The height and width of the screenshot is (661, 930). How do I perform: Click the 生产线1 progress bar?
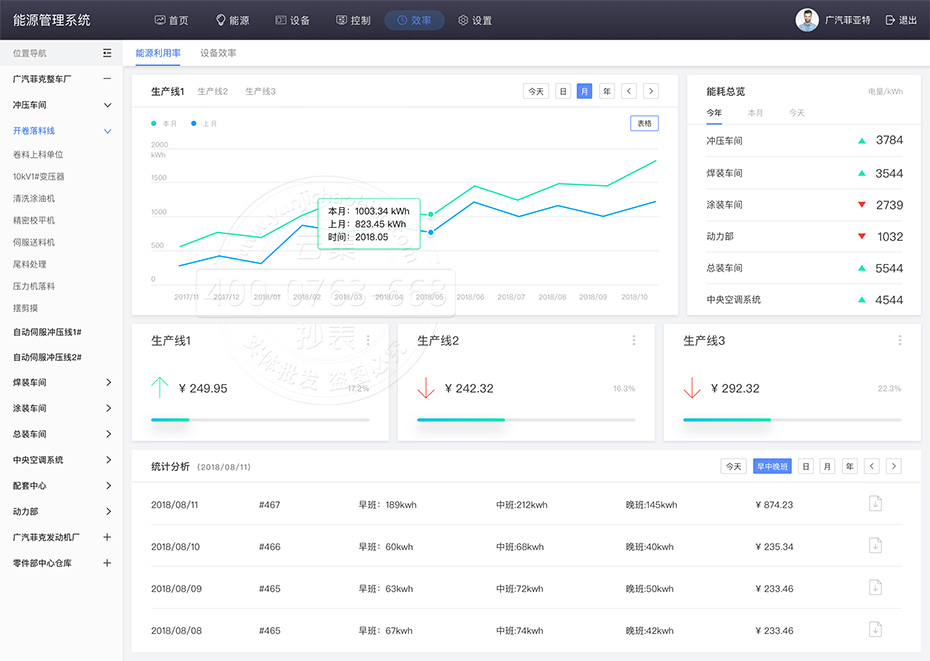tap(259, 420)
